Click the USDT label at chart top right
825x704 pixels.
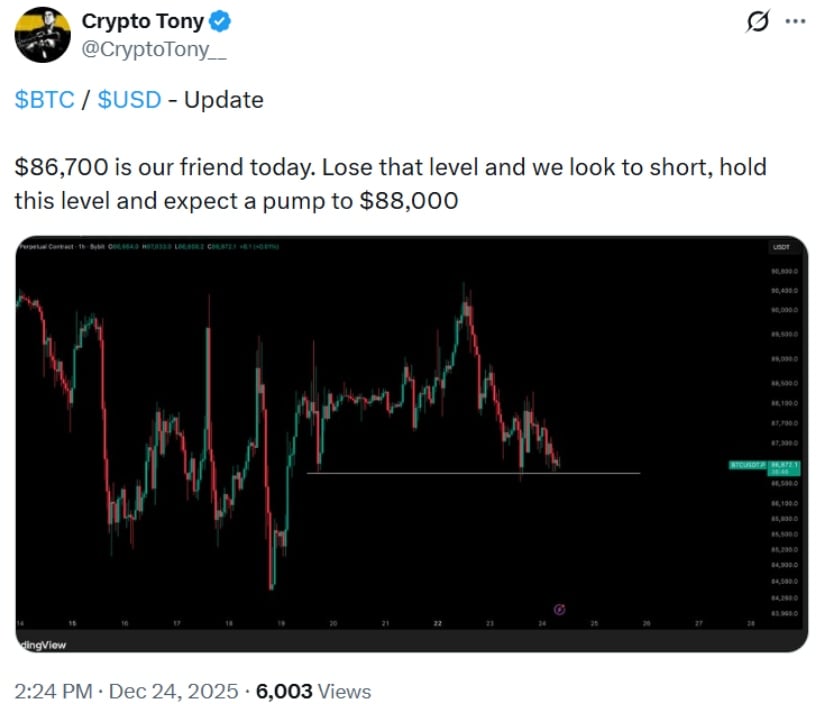pos(781,246)
